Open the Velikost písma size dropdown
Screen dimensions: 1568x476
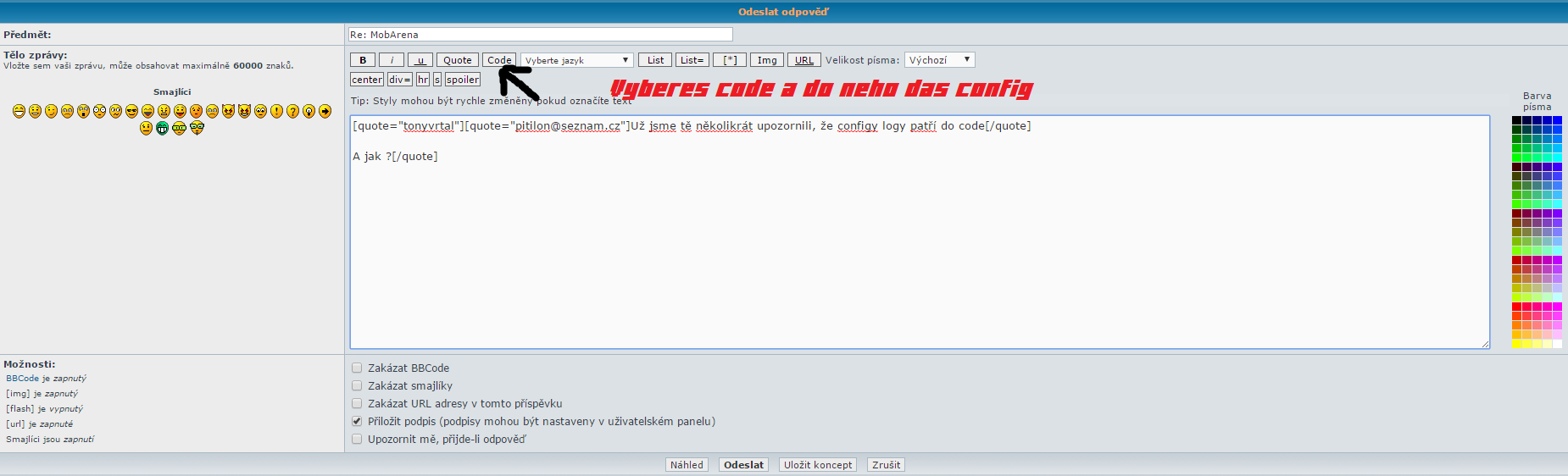coord(939,60)
